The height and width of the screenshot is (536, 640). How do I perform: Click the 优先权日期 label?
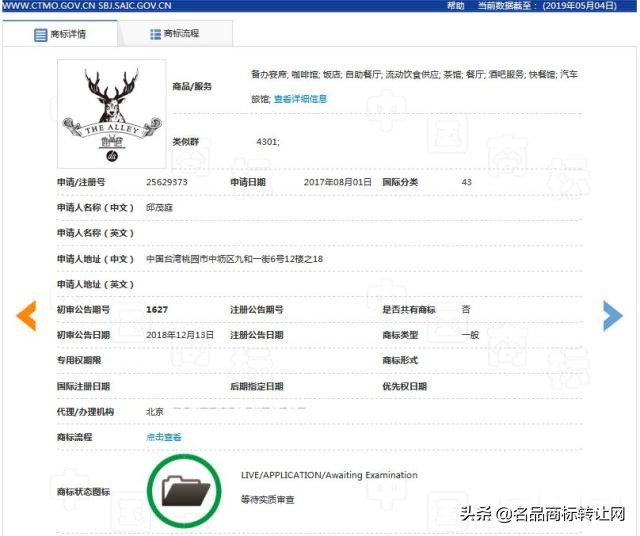click(404, 386)
